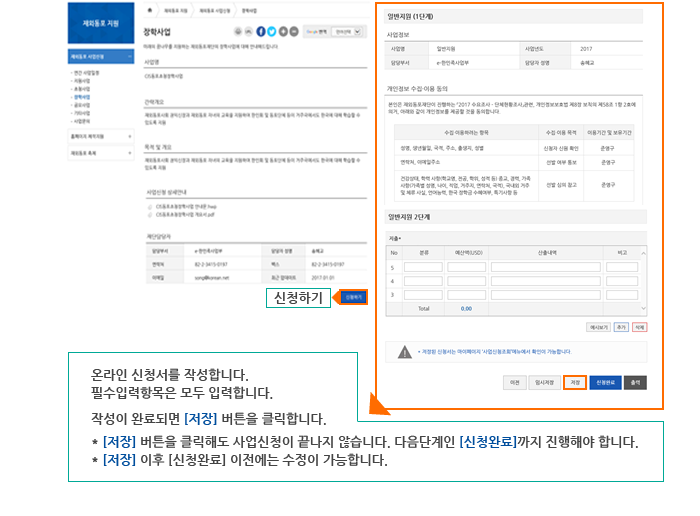Focus budget USD field in row 3

point(467,295)
